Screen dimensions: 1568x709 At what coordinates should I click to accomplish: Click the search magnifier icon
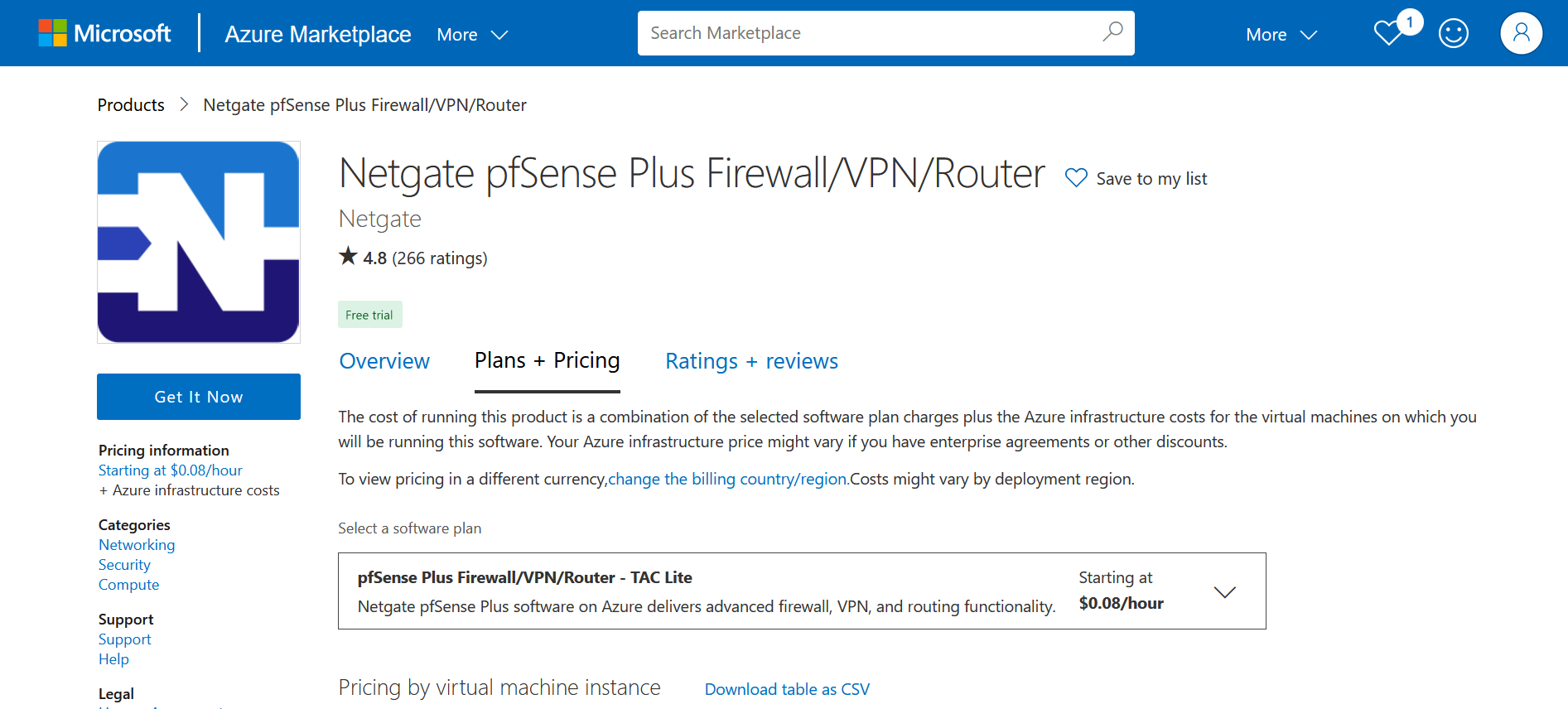1112,32
